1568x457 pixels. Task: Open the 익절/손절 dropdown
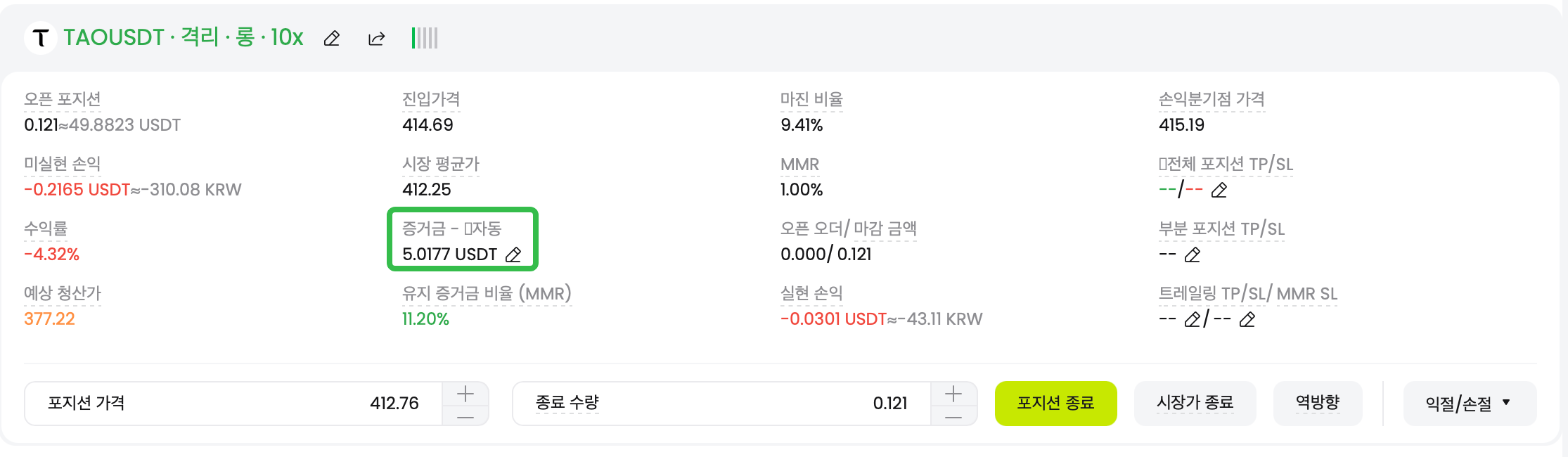tap(1469, 403)
